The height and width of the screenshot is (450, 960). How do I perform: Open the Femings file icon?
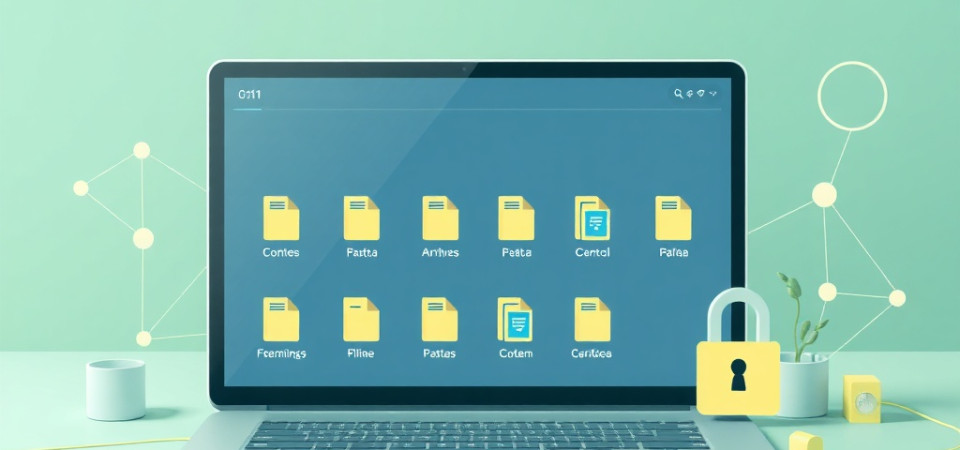(x=281, y=319)
